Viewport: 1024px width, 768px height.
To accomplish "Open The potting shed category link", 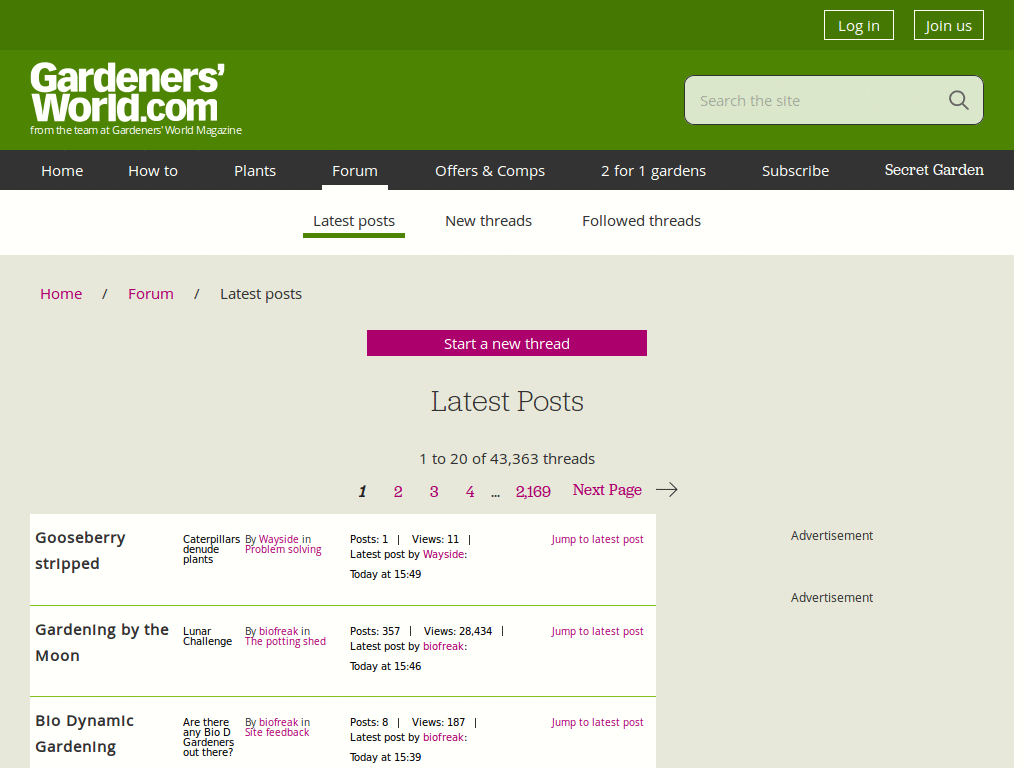I will coord(285,641).
